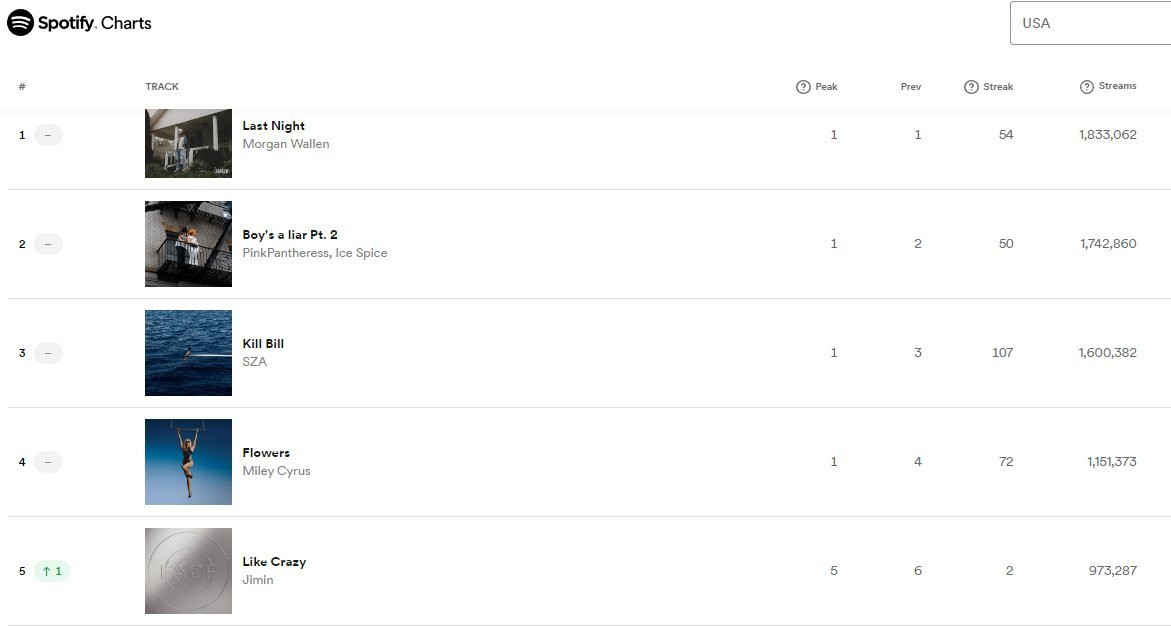Click the no-change badge beside rank 4
The image size is (1171, 626).
(48, 462)
